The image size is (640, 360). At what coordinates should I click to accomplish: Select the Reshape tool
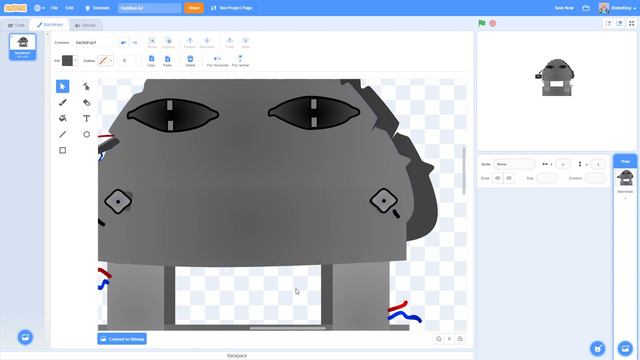[x=87, y=87]
